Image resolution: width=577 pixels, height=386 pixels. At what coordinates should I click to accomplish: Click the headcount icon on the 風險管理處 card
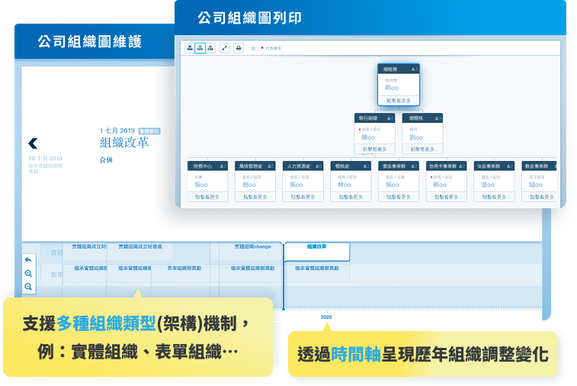coord(270,166)
